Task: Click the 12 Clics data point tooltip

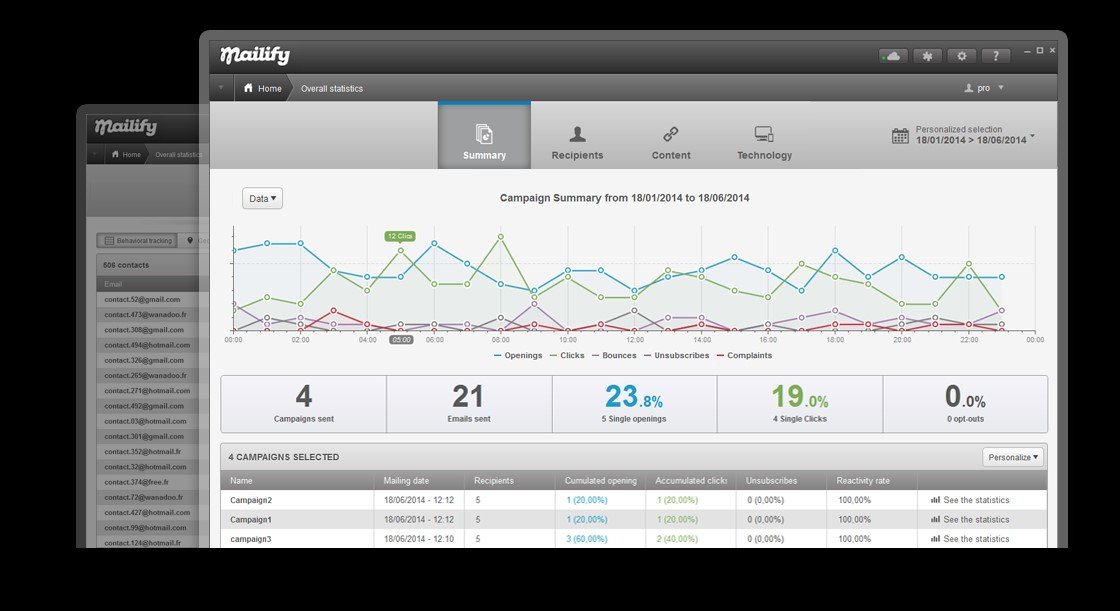Action: [400, 236]
